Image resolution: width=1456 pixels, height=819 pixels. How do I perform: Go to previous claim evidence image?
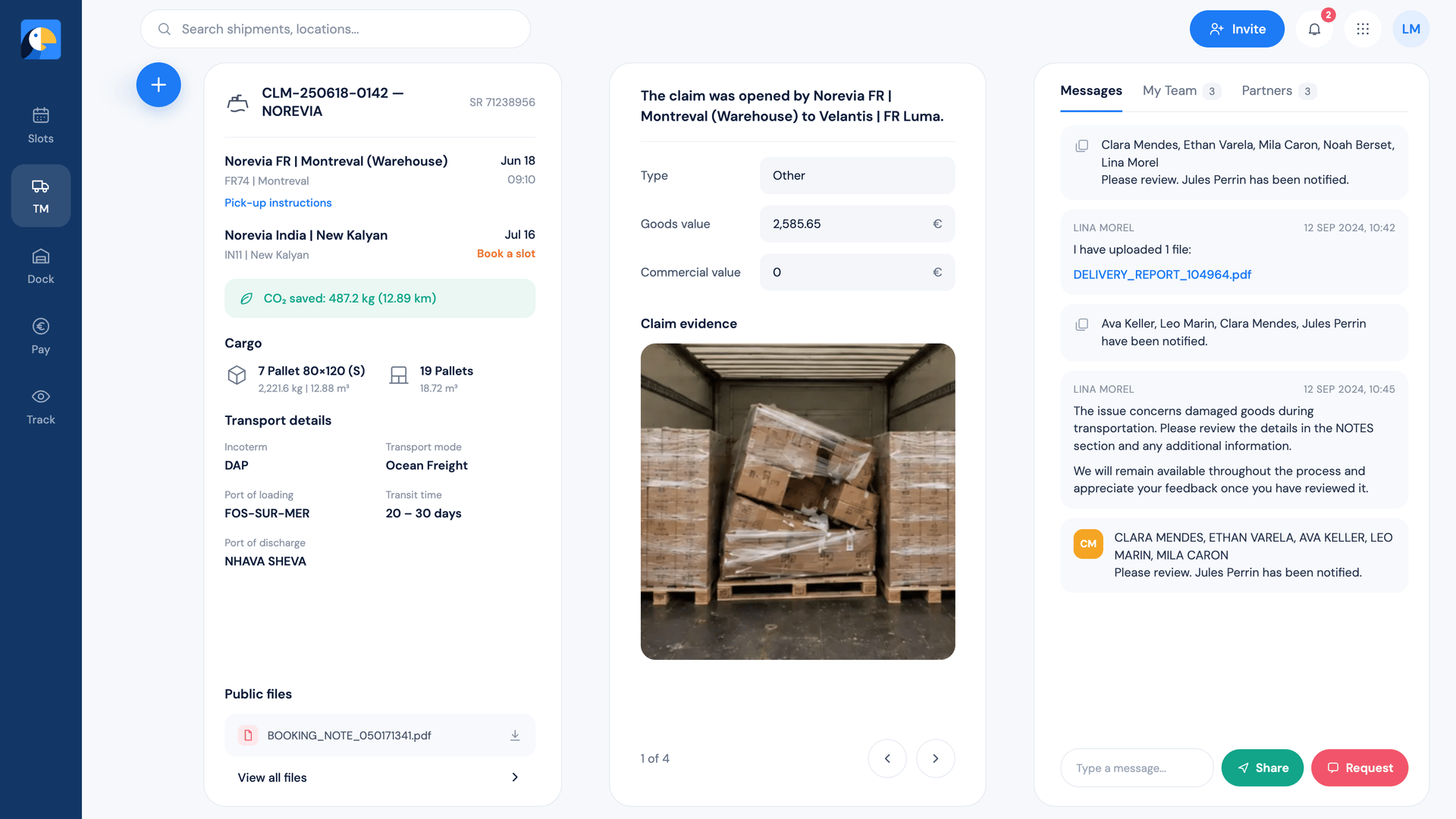click(x=887, y=758)
